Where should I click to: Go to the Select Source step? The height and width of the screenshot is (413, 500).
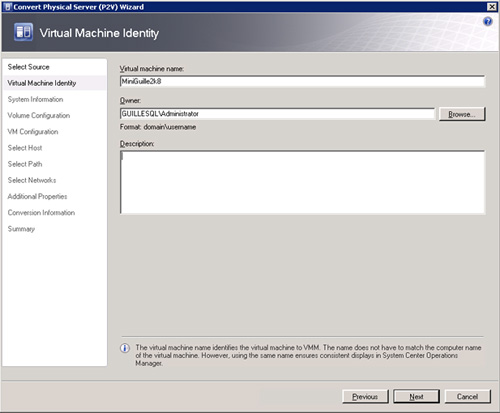coord(28,67)
